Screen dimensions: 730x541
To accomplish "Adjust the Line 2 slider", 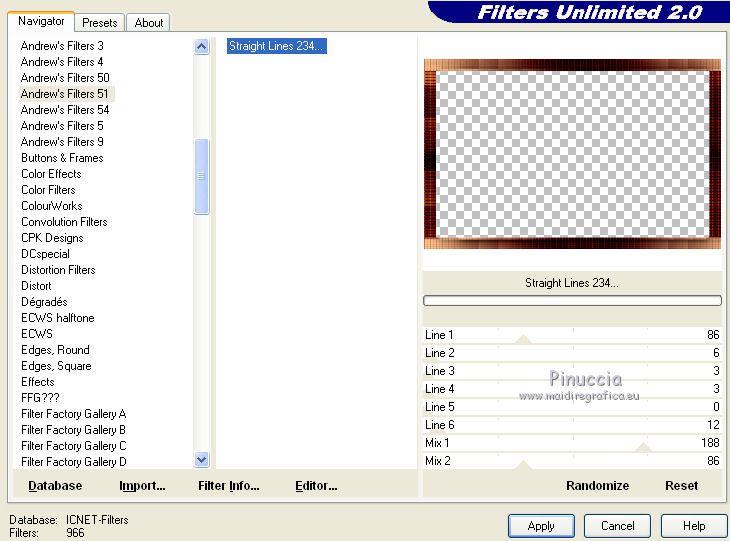I will click(x=572, y=353).
